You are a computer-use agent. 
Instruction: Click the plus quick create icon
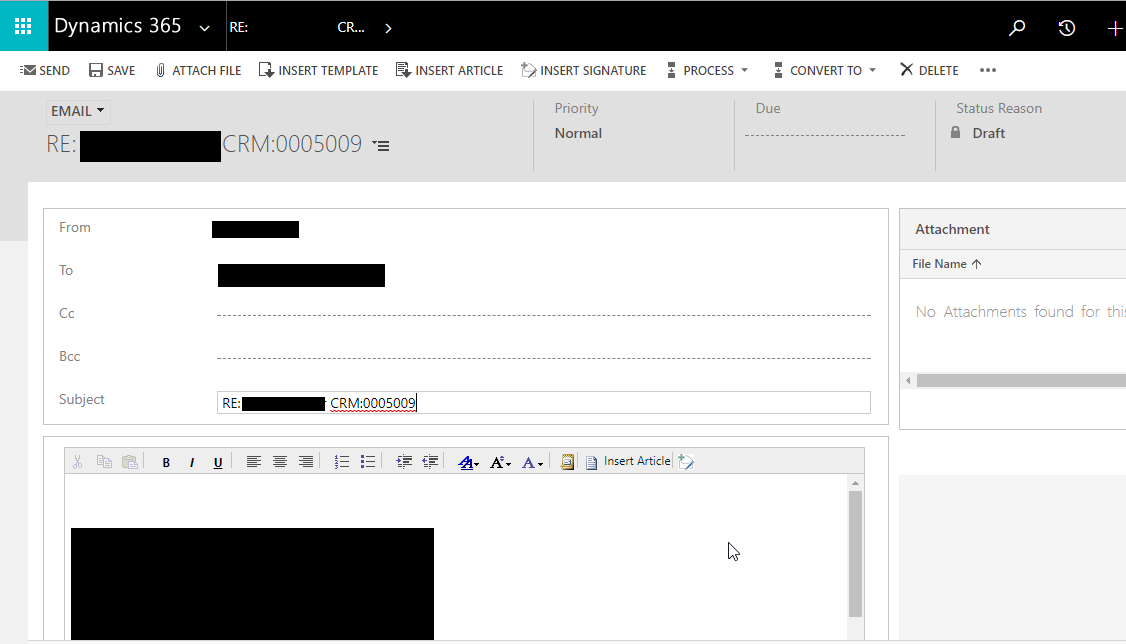coord(1115,28)
